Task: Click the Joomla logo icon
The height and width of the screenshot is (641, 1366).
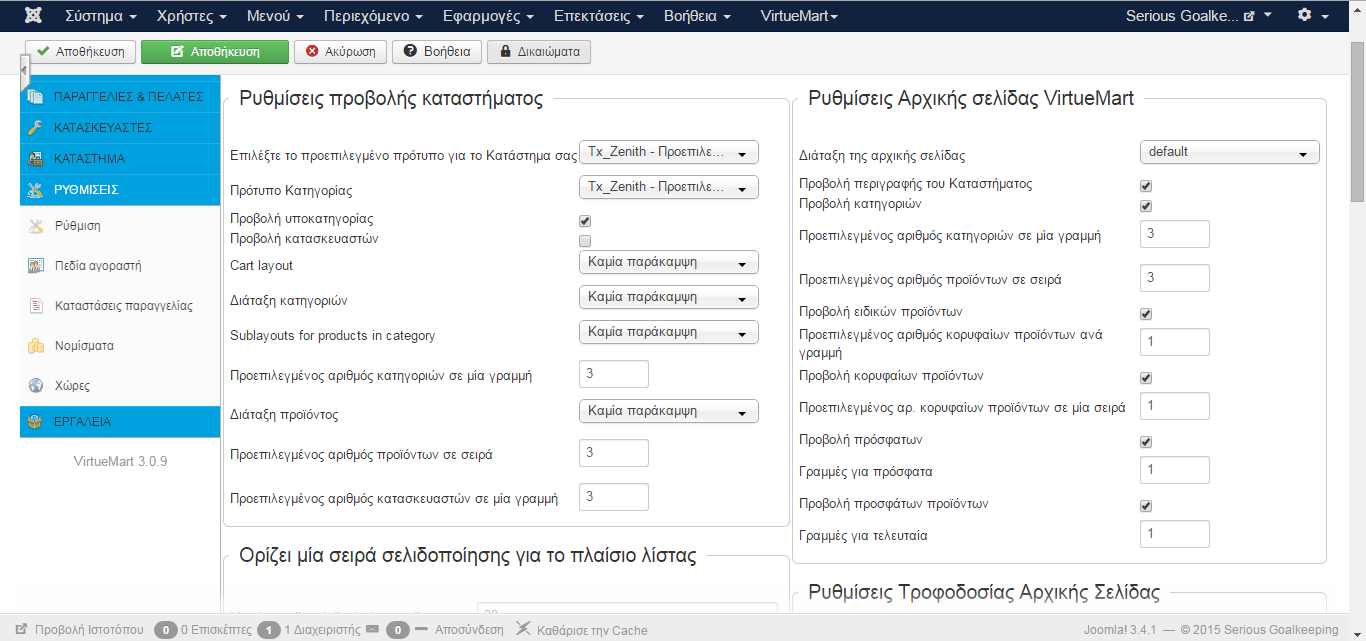Action: 34,16
